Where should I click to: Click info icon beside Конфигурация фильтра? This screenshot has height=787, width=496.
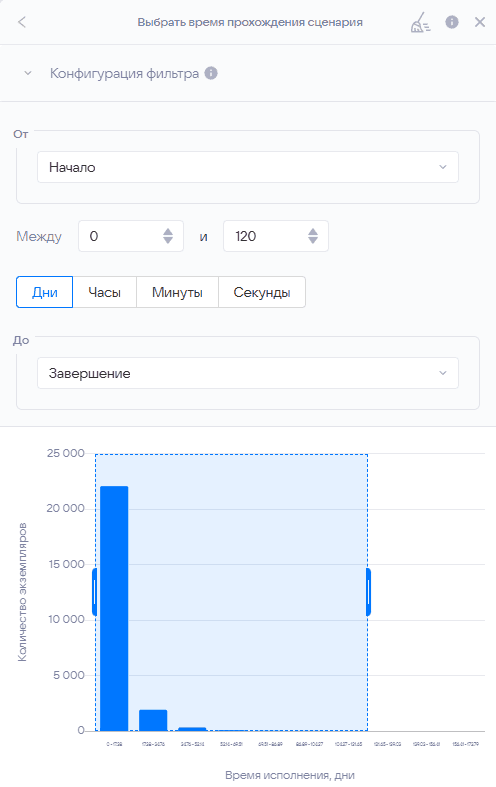[211, 73]
